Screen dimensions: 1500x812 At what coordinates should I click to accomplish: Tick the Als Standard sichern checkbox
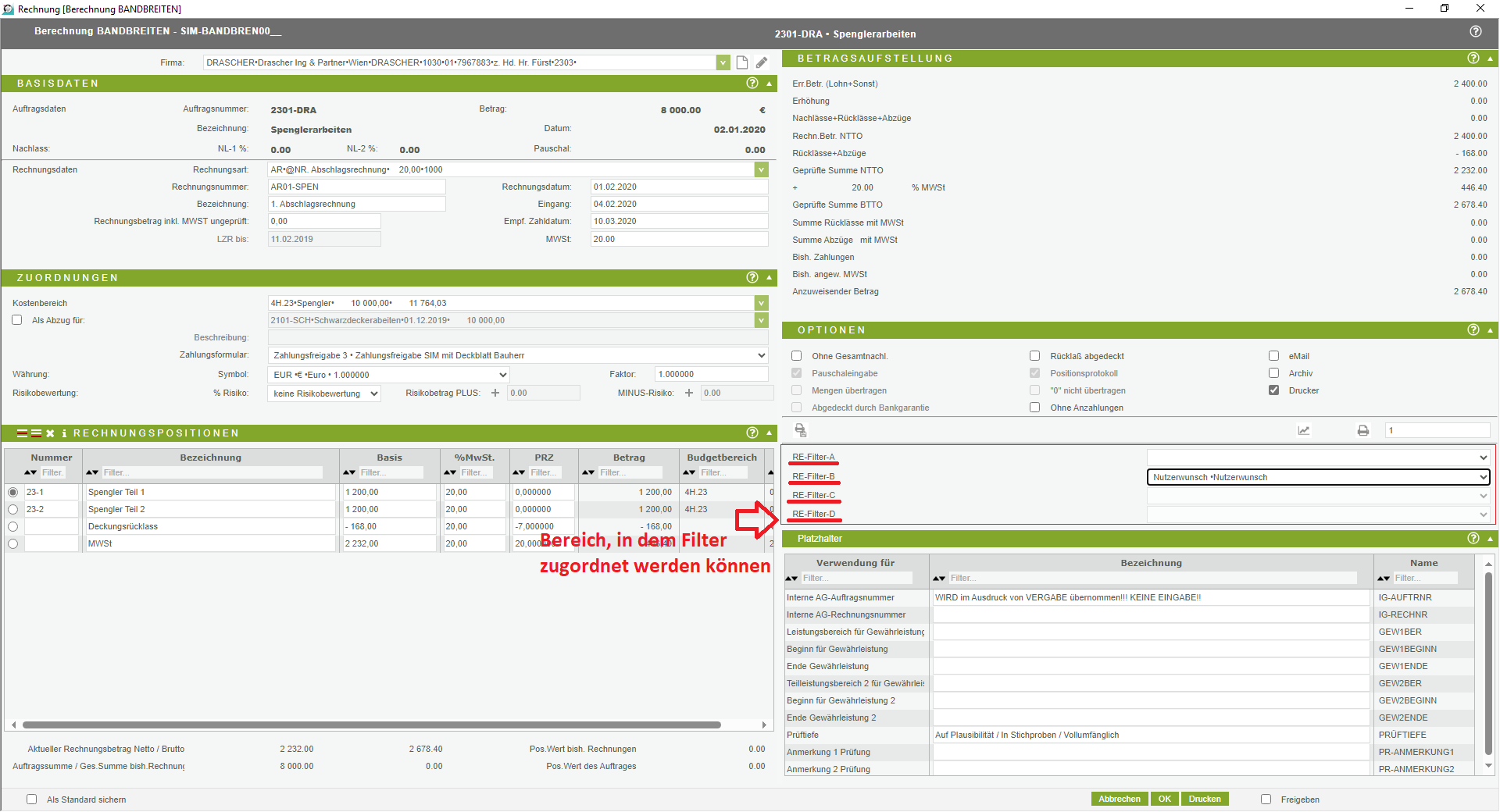(x=32, y=800)
